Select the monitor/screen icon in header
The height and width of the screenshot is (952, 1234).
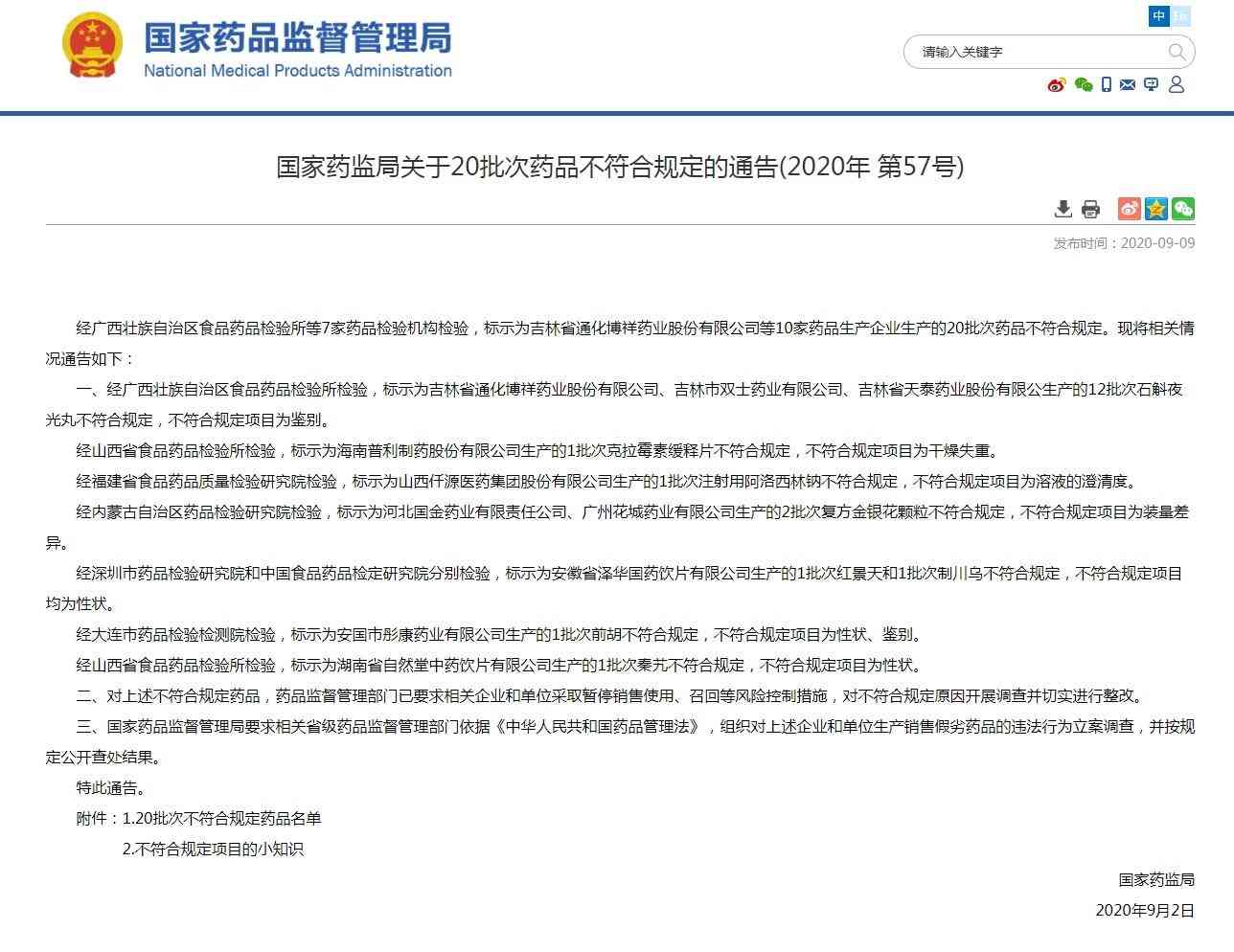pyautogui.click(x=1152, y=84)
